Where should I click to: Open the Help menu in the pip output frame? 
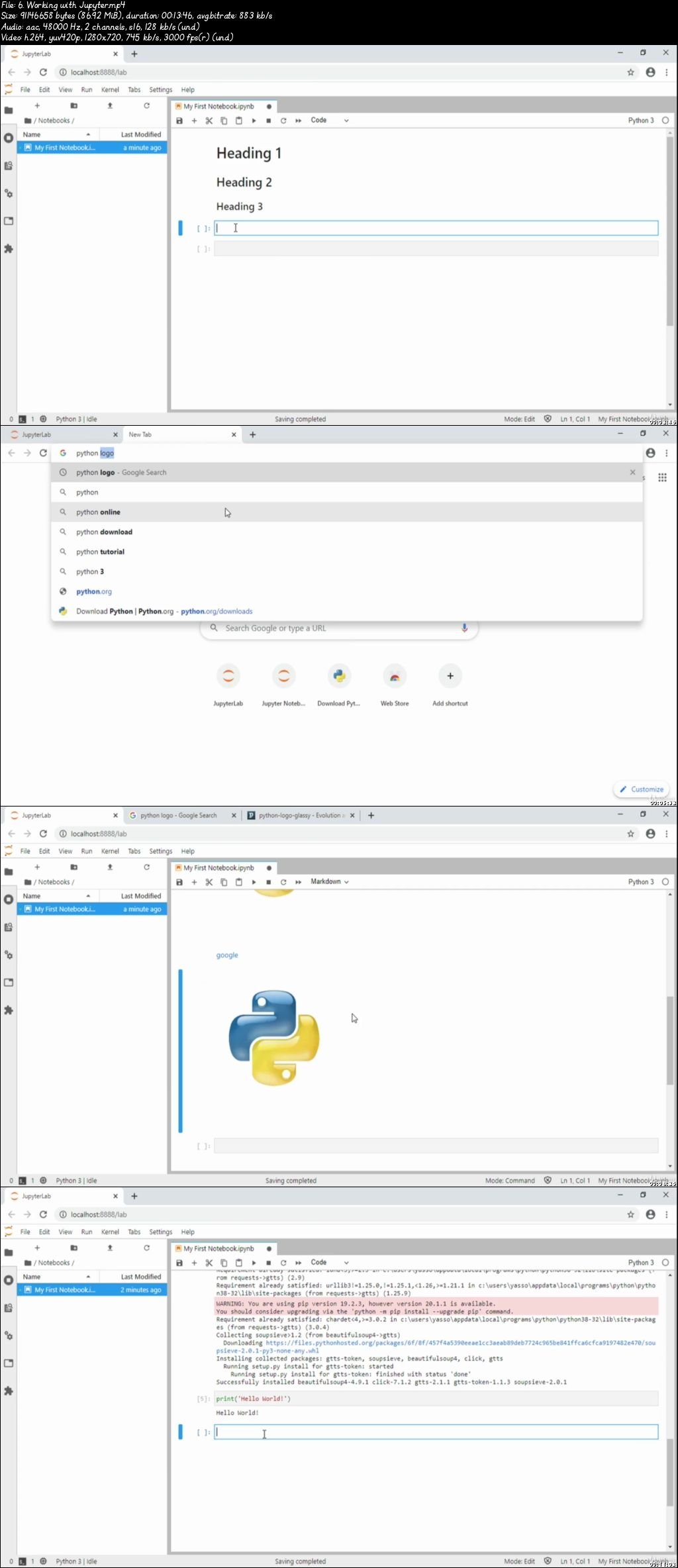(x=188, y=1232)
